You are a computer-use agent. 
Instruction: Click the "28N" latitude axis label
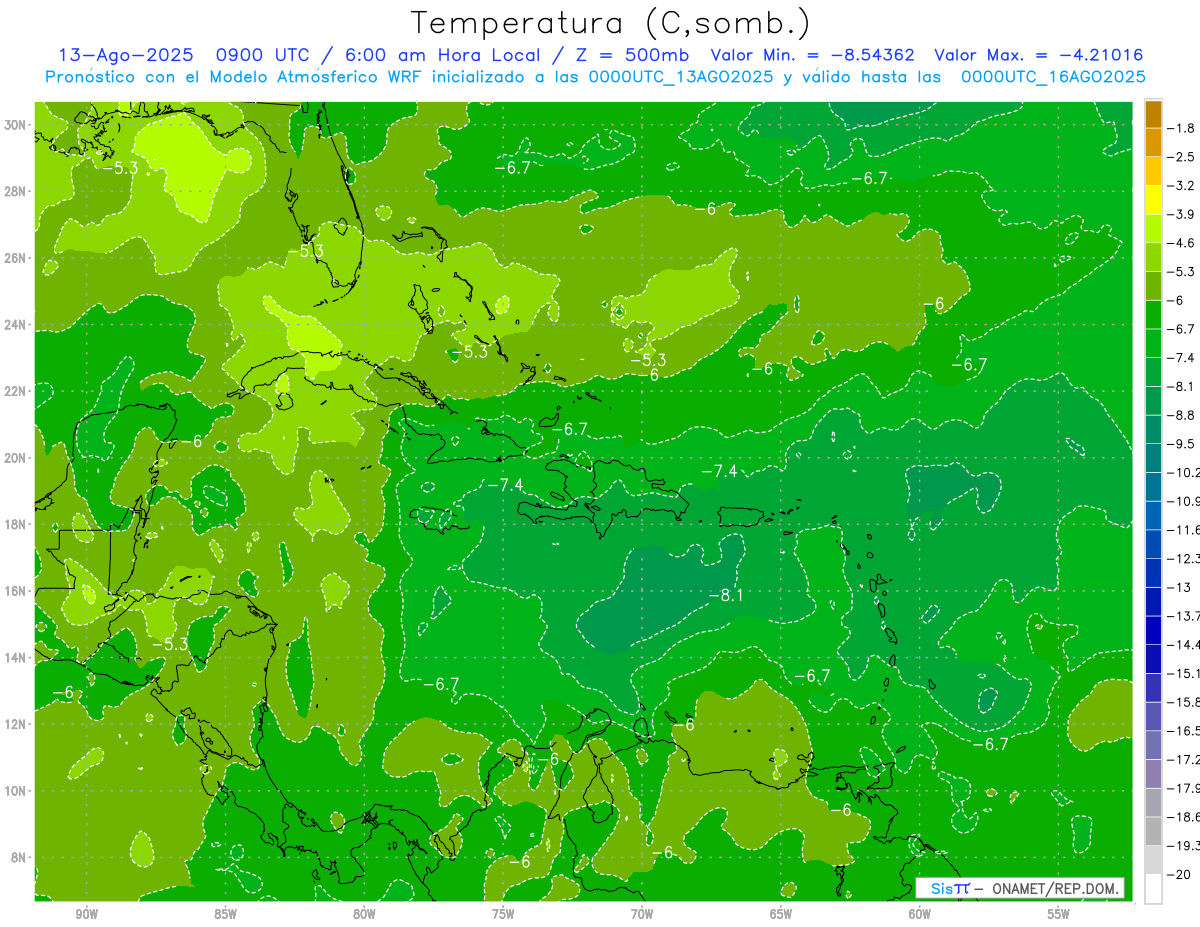(16, 191)
